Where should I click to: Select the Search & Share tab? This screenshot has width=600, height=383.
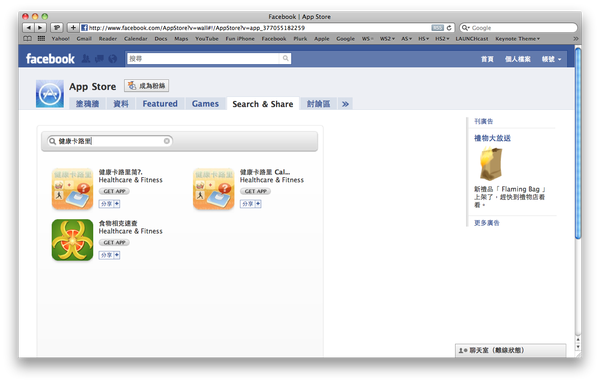pyautogui.click(x=262, y=104)
